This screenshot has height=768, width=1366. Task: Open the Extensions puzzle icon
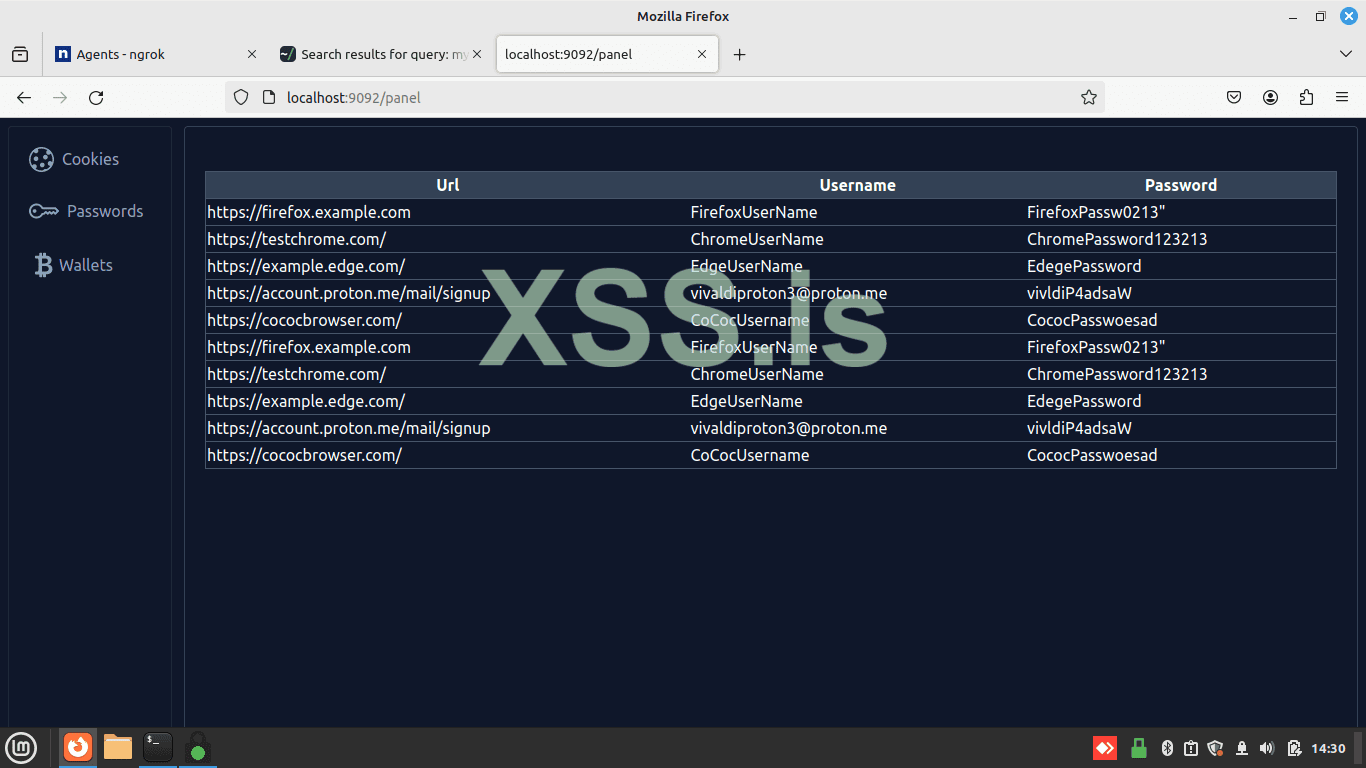1306,97
